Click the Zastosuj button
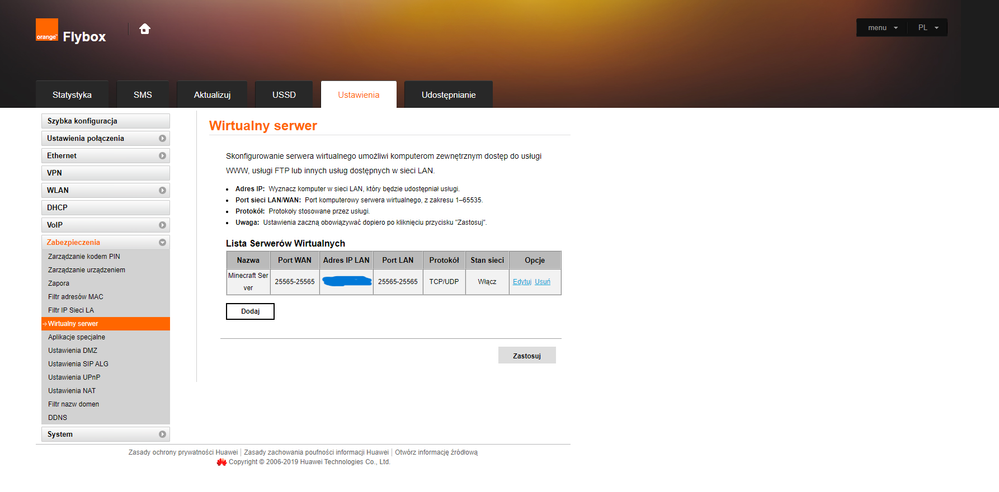999x492 pixels. click(x=527, y=356)
